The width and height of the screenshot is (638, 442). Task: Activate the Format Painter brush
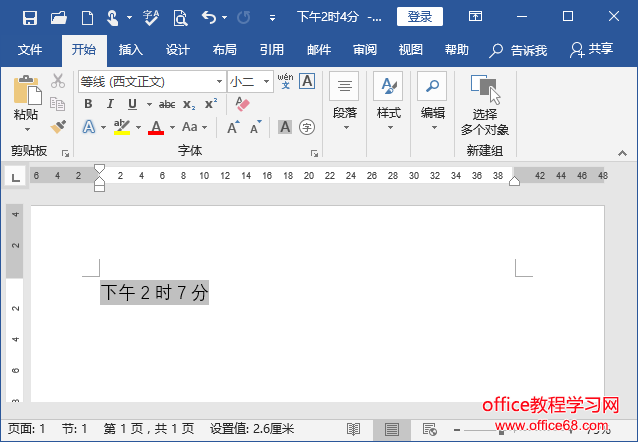(58, 127)
